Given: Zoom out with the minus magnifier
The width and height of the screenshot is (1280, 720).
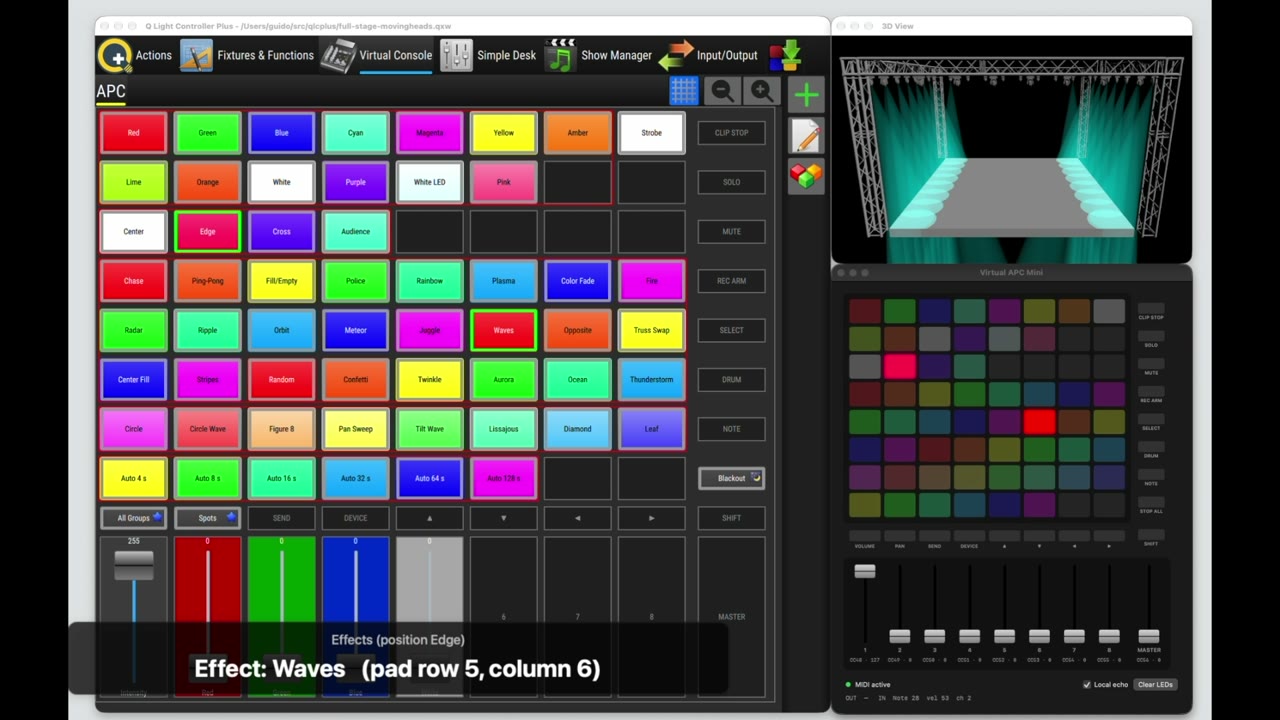Looking at the screenshot, I should click(723, 91).
